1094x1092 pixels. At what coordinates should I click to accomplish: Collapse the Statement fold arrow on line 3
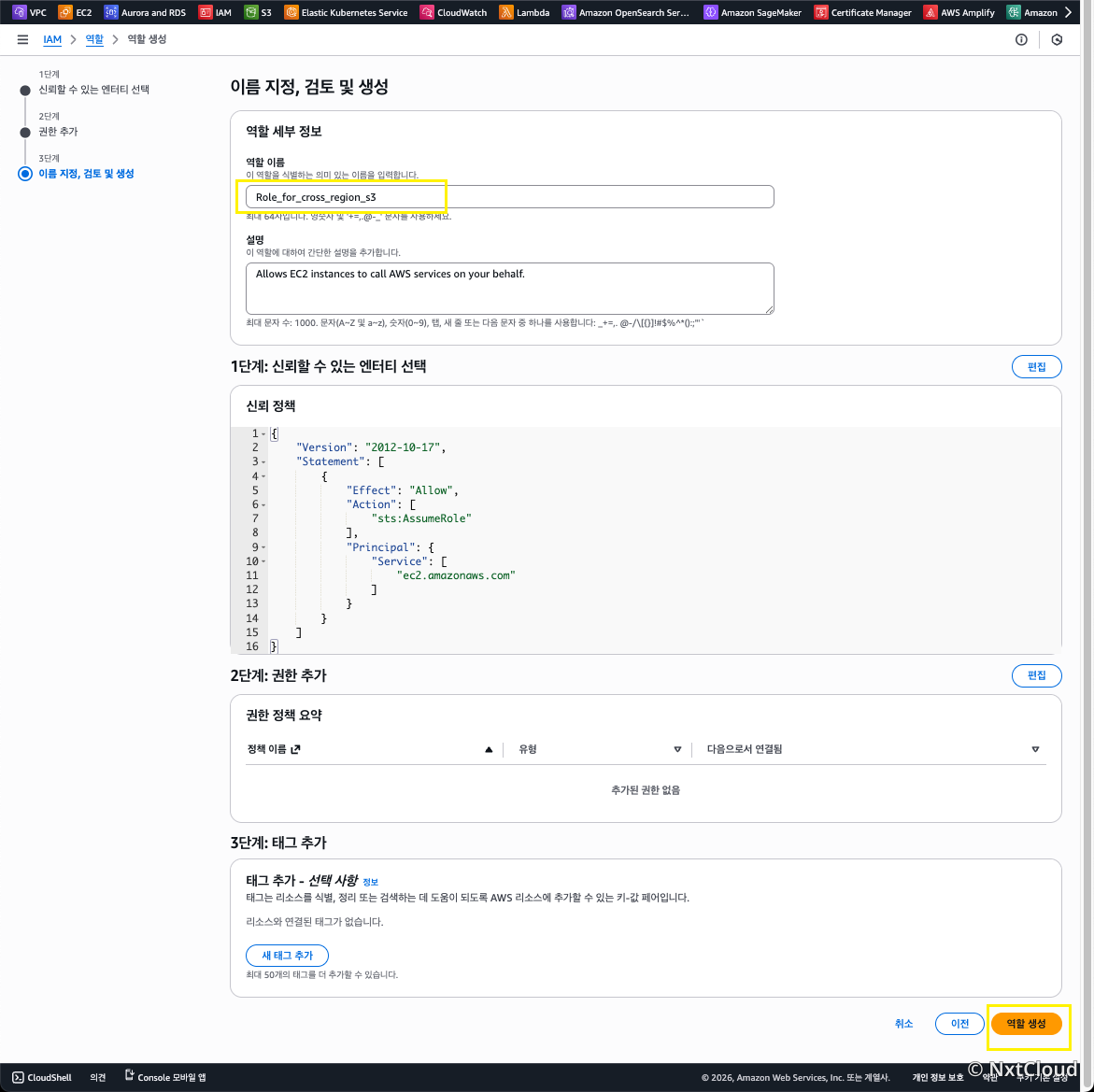(x=263, y=461)
